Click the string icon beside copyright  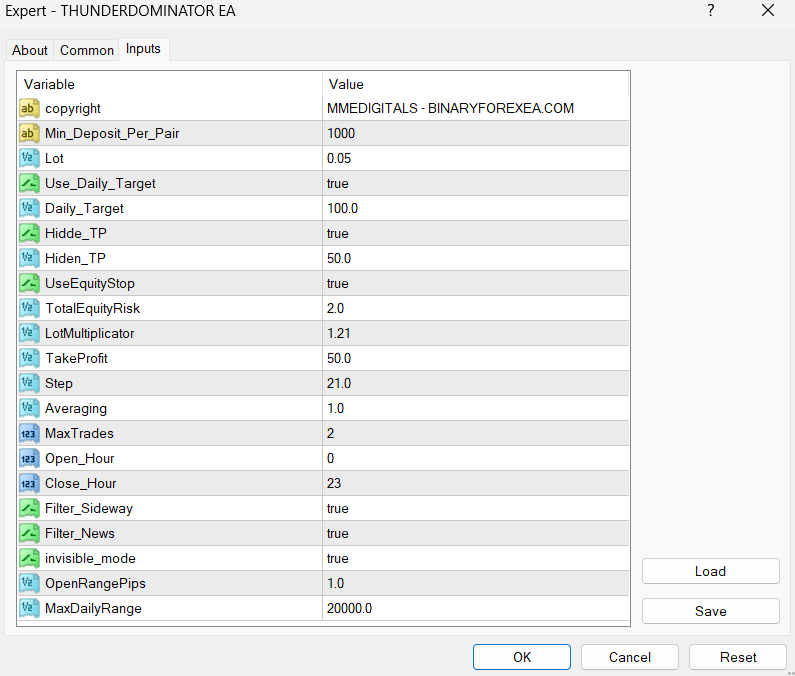point(29,108)
